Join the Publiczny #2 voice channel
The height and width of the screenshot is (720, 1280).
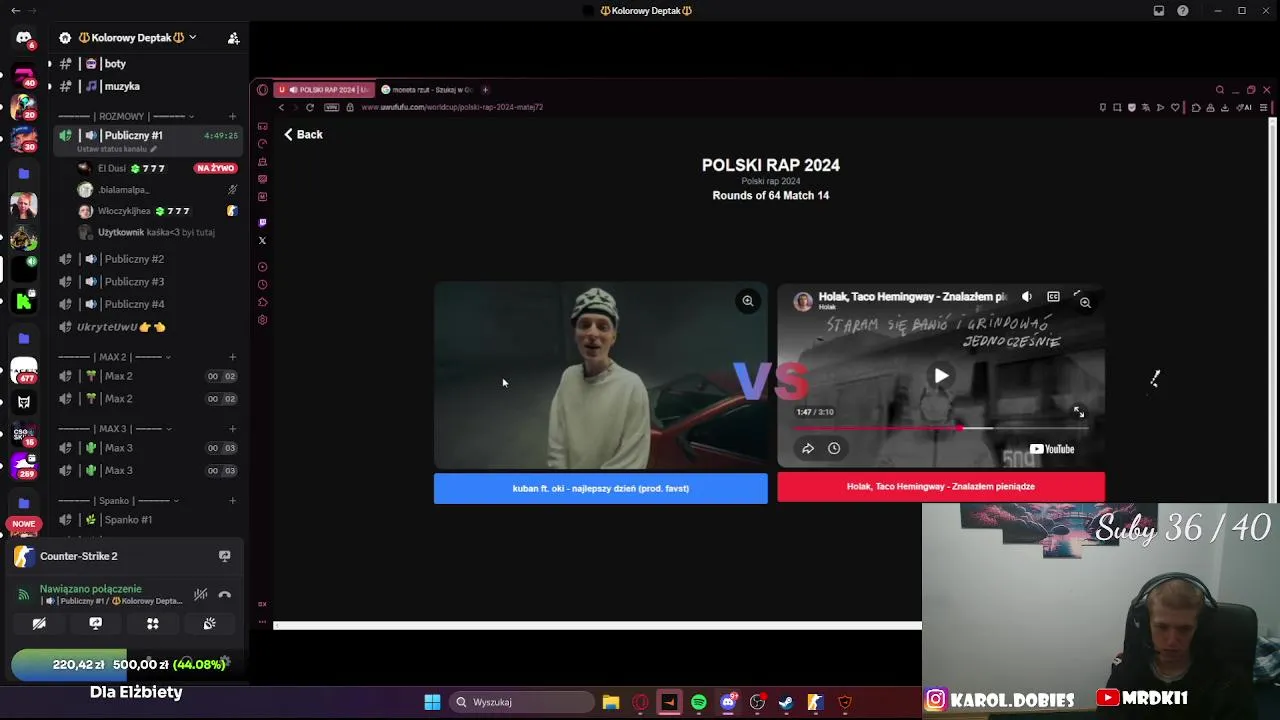134,259
